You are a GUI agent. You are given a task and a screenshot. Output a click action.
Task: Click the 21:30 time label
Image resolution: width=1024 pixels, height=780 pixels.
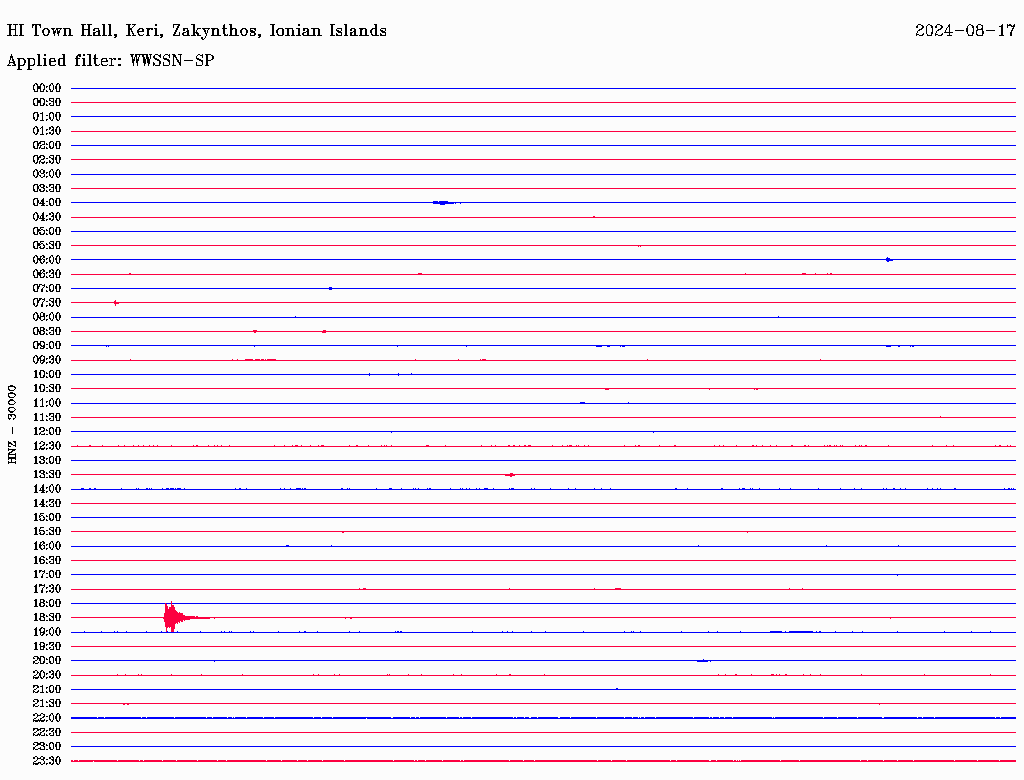pyautogui.click(x=47, y=704)
